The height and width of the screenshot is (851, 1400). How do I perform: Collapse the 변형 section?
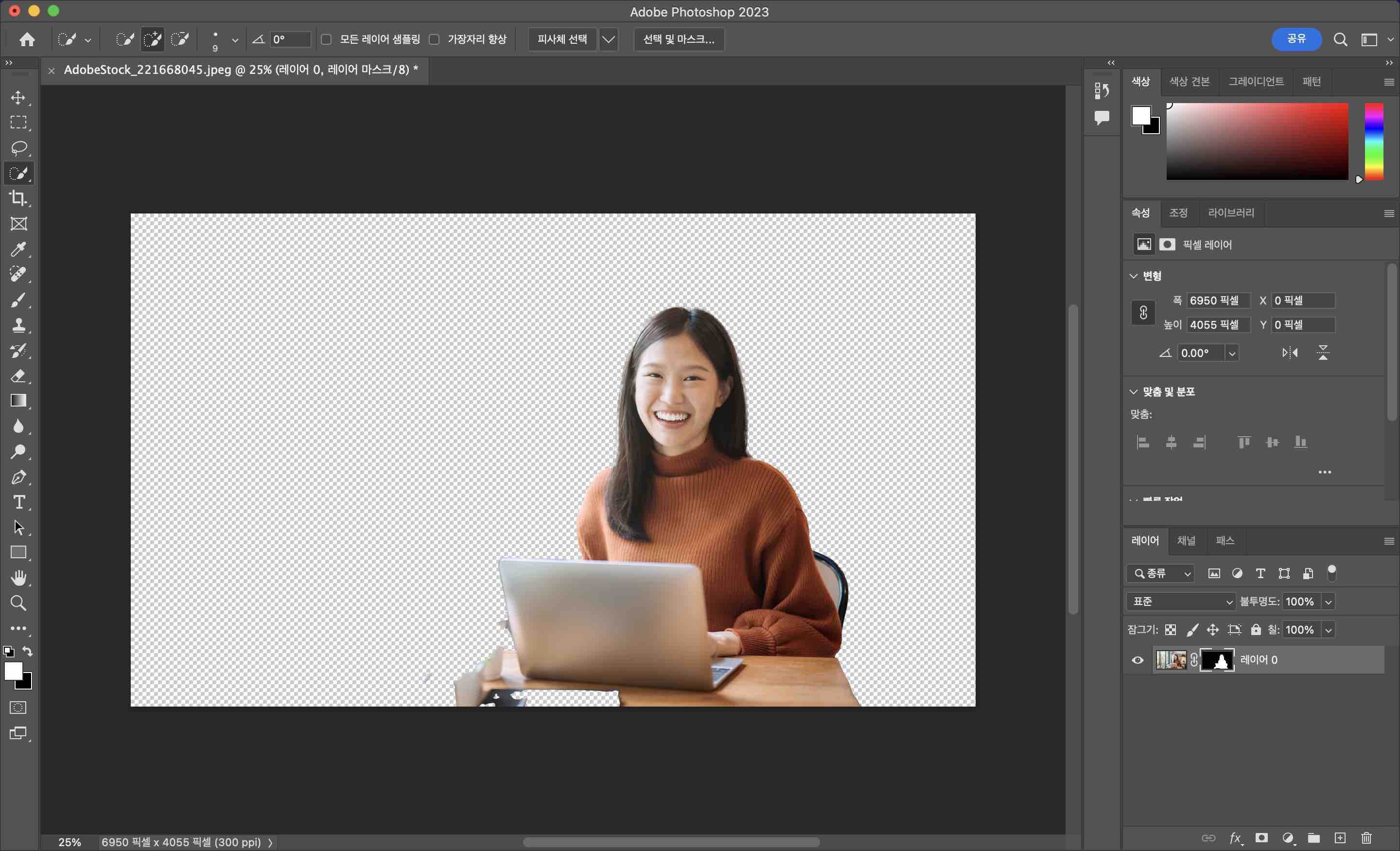1134,276
